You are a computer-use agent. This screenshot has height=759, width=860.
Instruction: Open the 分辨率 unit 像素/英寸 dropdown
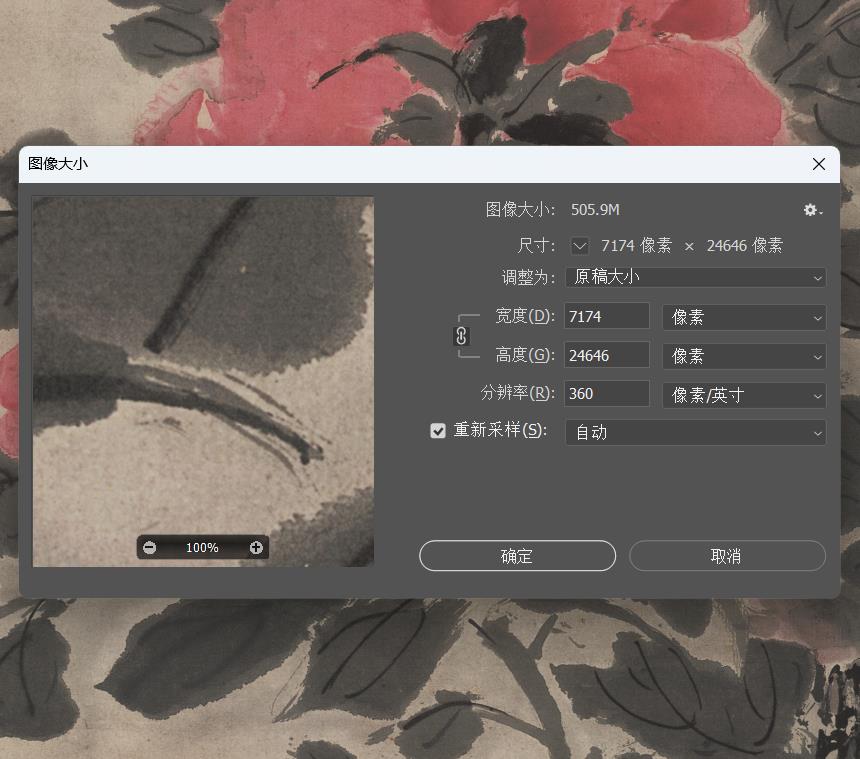pyautogui.click(x=744, y=395)
